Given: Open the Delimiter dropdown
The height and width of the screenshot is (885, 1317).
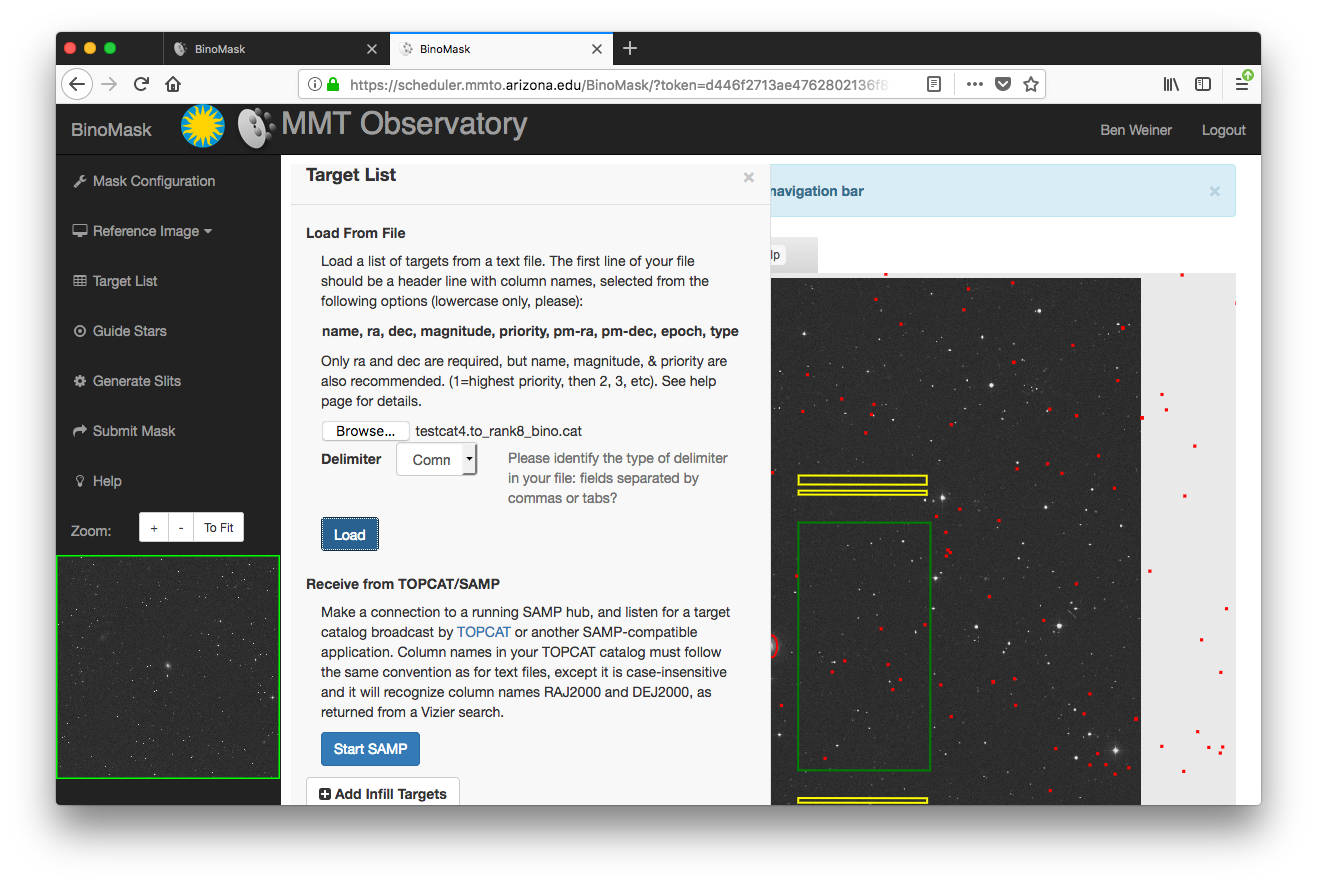Looking at the screenshot, I should (x=437, y=460).
